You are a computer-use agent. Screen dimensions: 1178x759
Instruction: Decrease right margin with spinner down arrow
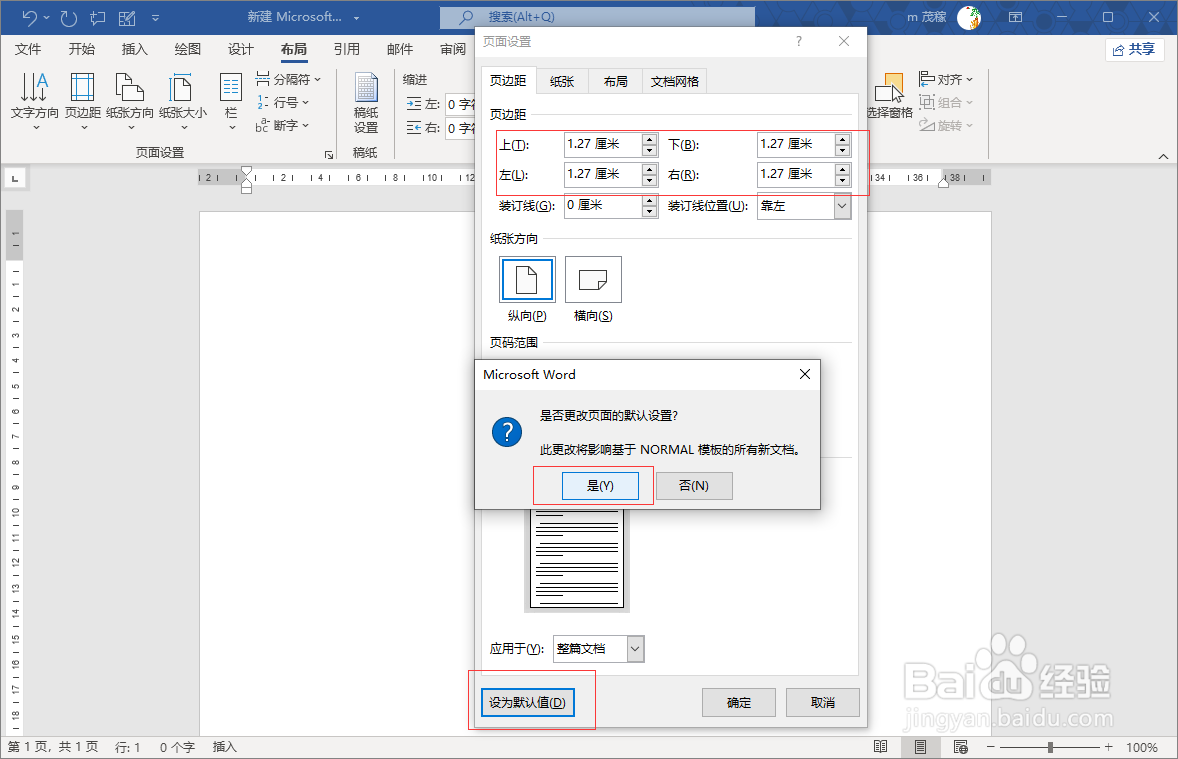[x=843, y=180]
